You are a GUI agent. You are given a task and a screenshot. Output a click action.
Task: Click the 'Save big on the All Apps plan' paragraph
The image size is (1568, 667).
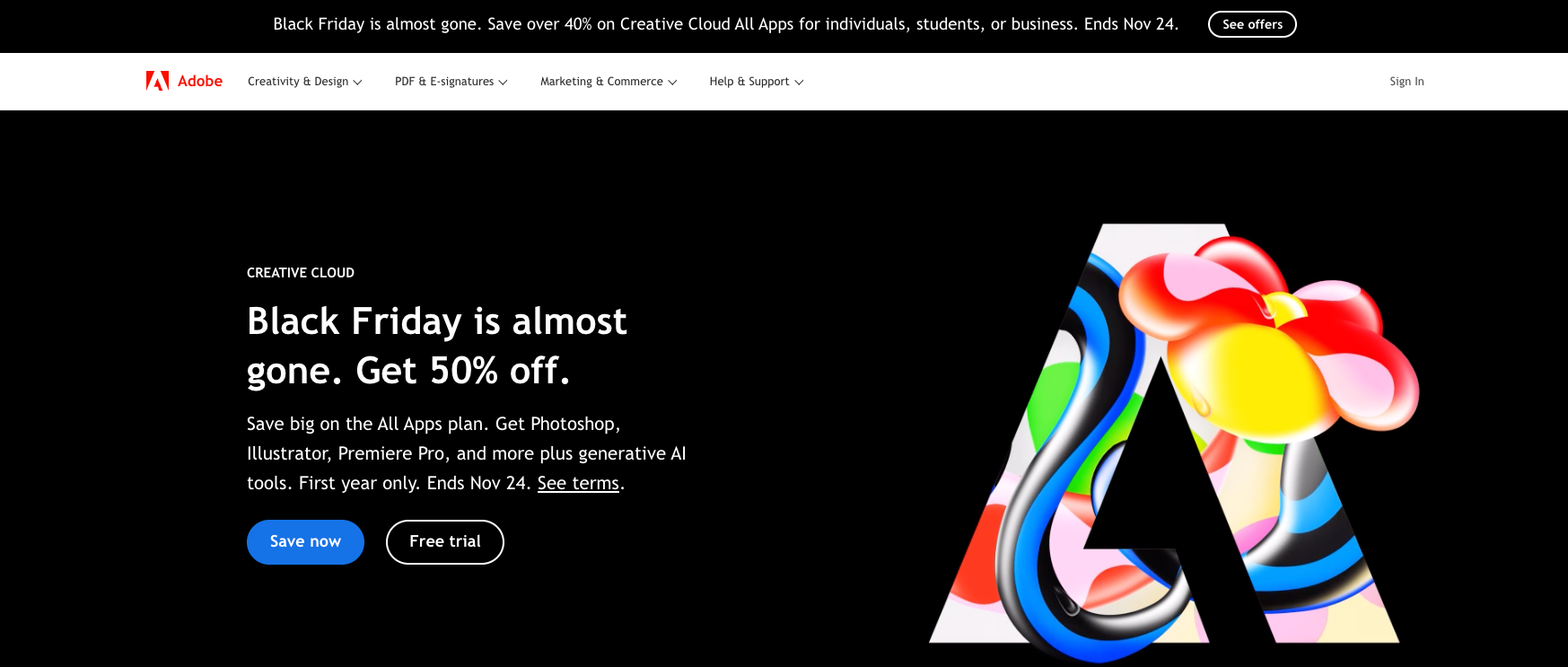tap(467, 453)
